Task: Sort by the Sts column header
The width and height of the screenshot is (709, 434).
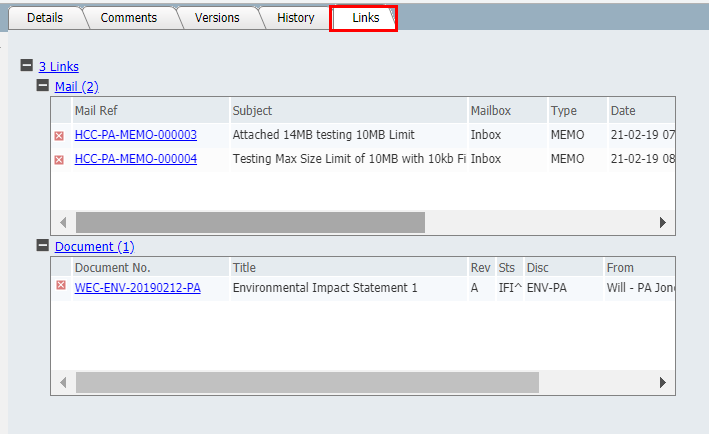Action: click(510, 268)
